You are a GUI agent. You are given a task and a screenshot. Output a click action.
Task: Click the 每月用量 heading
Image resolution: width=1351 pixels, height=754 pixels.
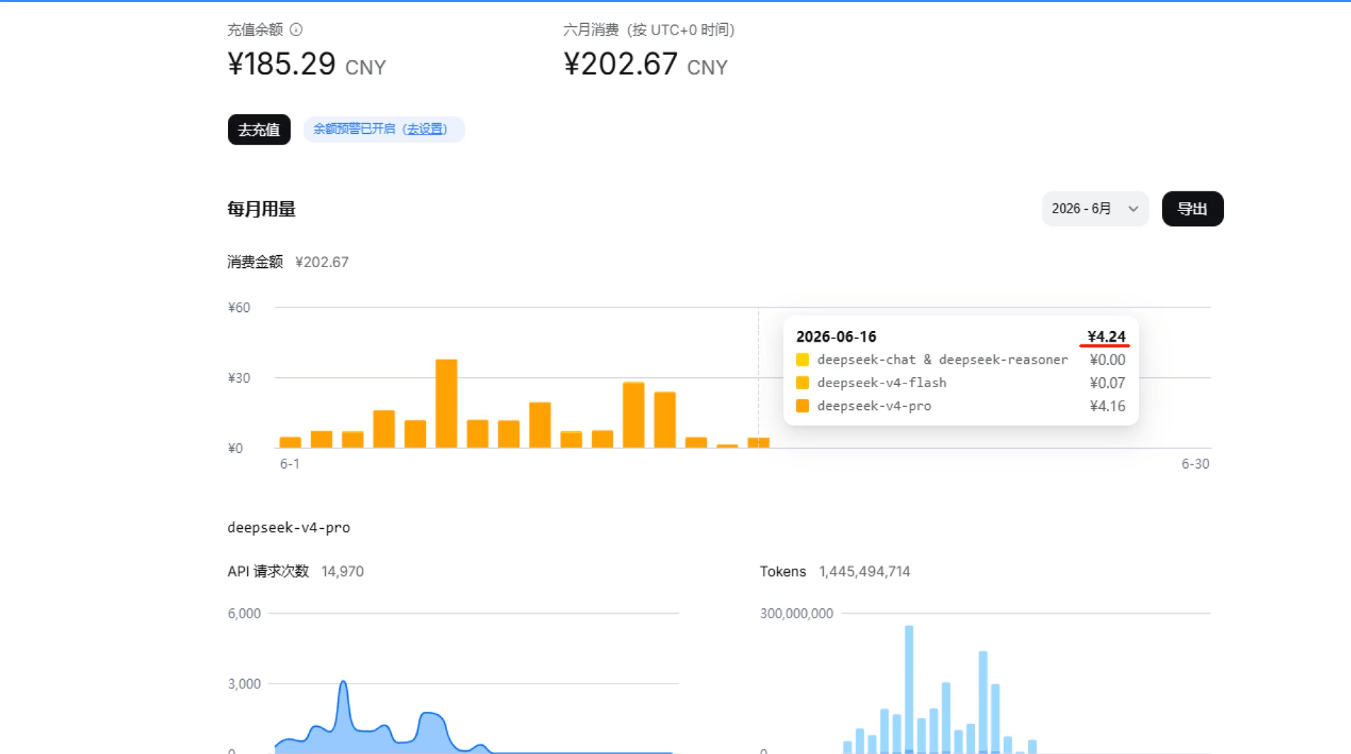pyautogui.click(x=261, y=209)
